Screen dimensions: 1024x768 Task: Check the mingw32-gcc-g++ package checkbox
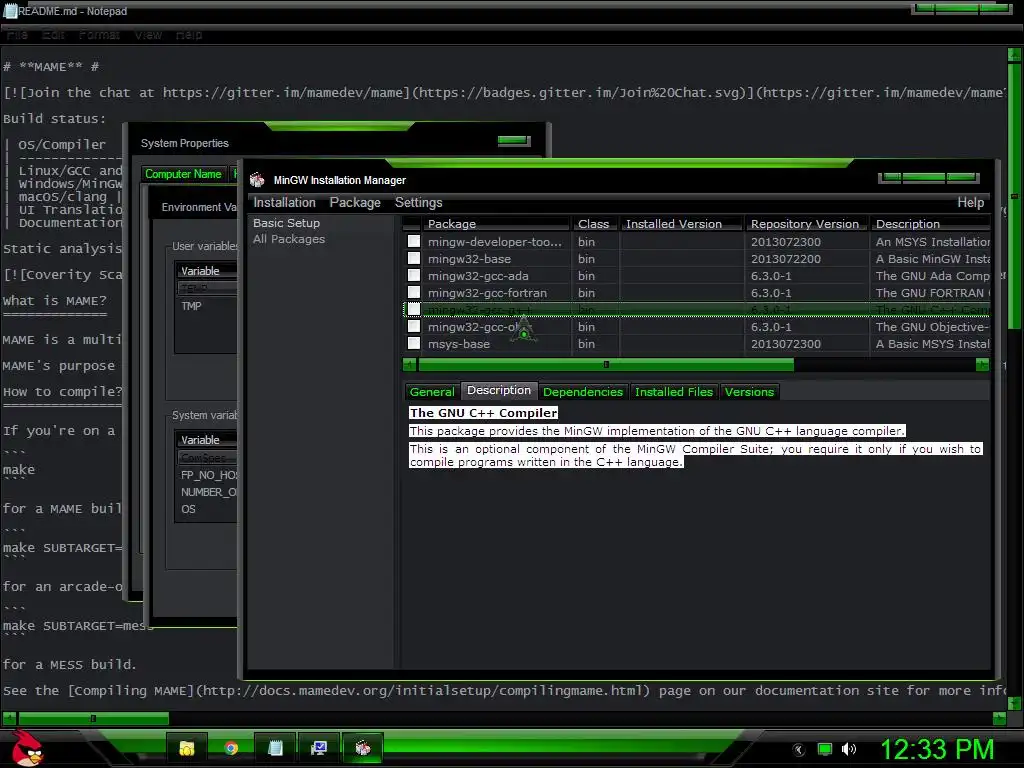tap(414, 309)
